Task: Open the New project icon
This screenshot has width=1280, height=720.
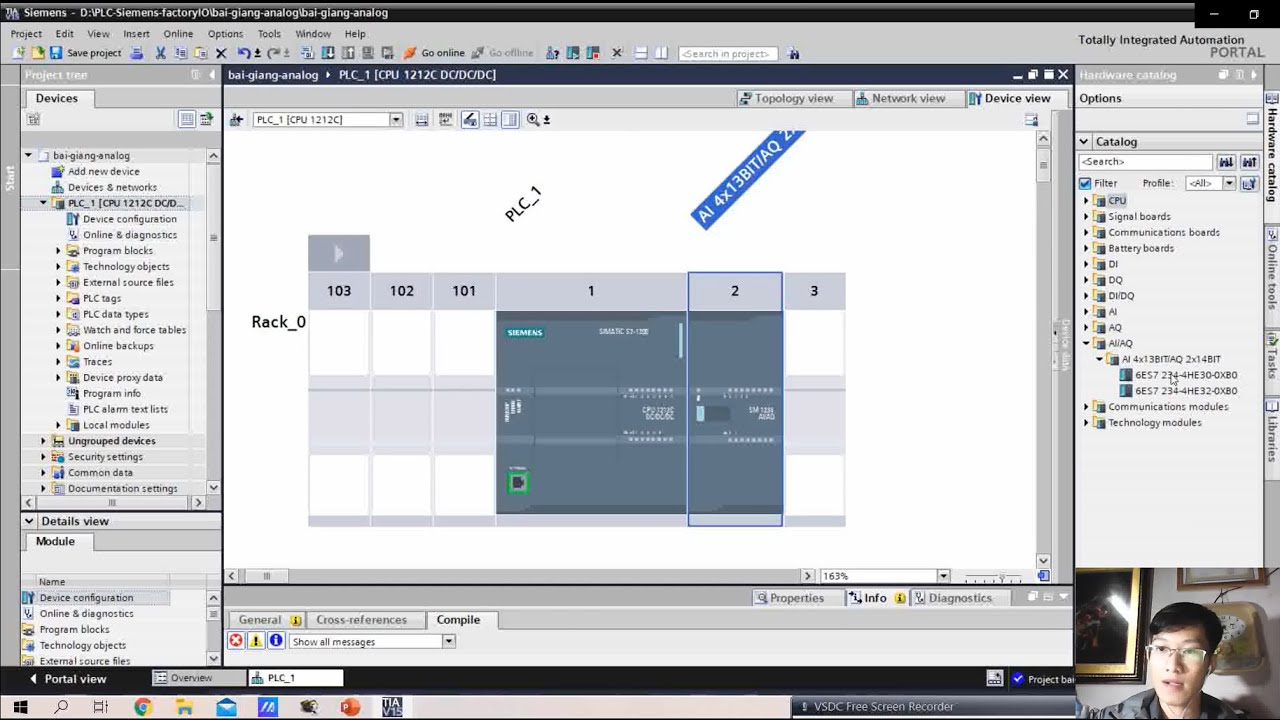Action: (x=20, y=53)
